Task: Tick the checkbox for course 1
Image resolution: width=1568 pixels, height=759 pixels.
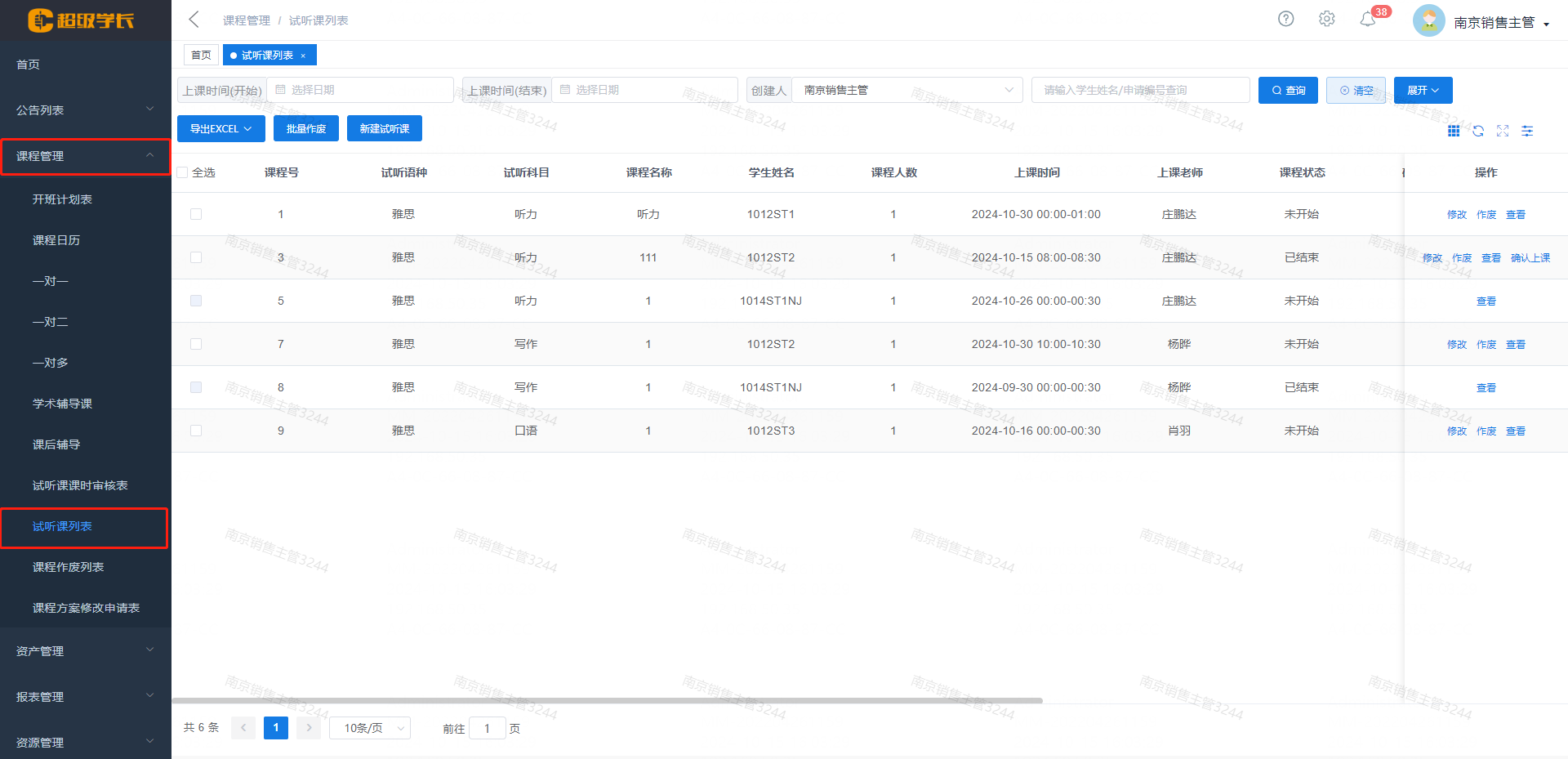Action: point(196,214)
